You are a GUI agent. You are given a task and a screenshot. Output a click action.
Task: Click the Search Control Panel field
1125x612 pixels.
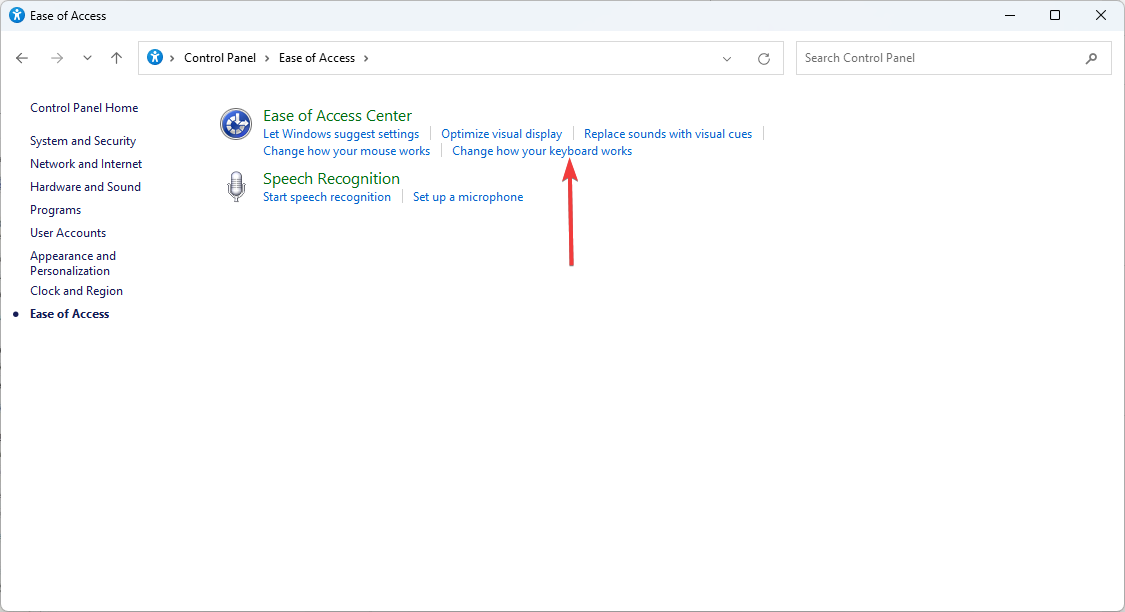954,58
